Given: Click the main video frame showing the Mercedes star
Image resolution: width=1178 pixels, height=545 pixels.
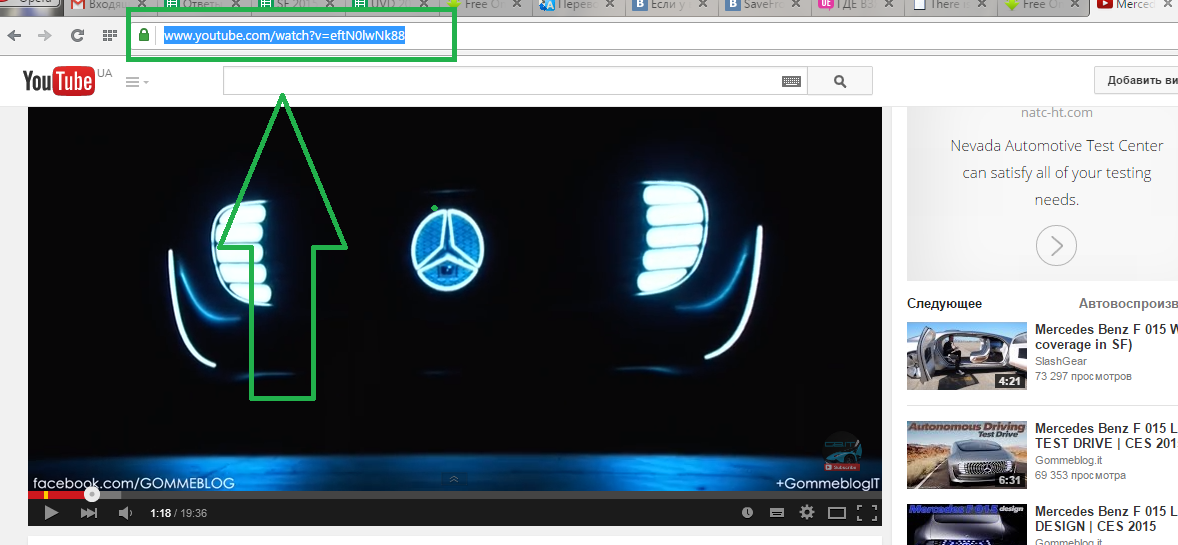Looking at the screenshot, I should (455, 299).
